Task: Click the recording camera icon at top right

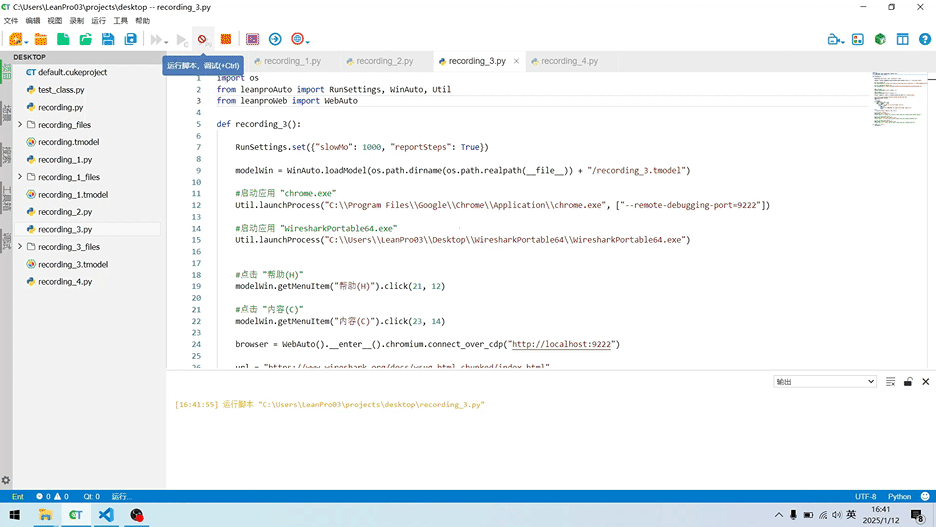Action: point(833,39)
